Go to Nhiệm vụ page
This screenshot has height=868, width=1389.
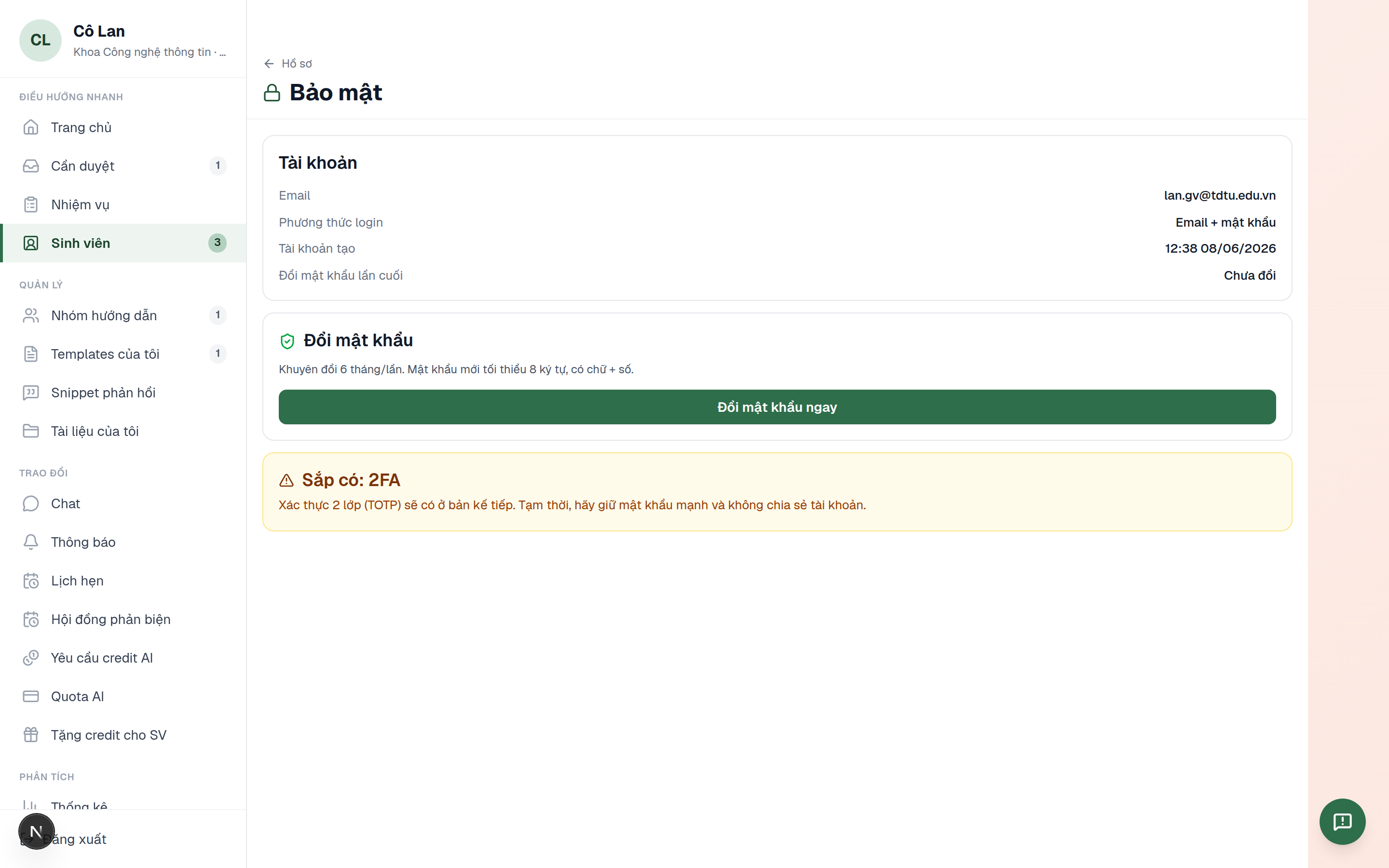tap(124, 204)
